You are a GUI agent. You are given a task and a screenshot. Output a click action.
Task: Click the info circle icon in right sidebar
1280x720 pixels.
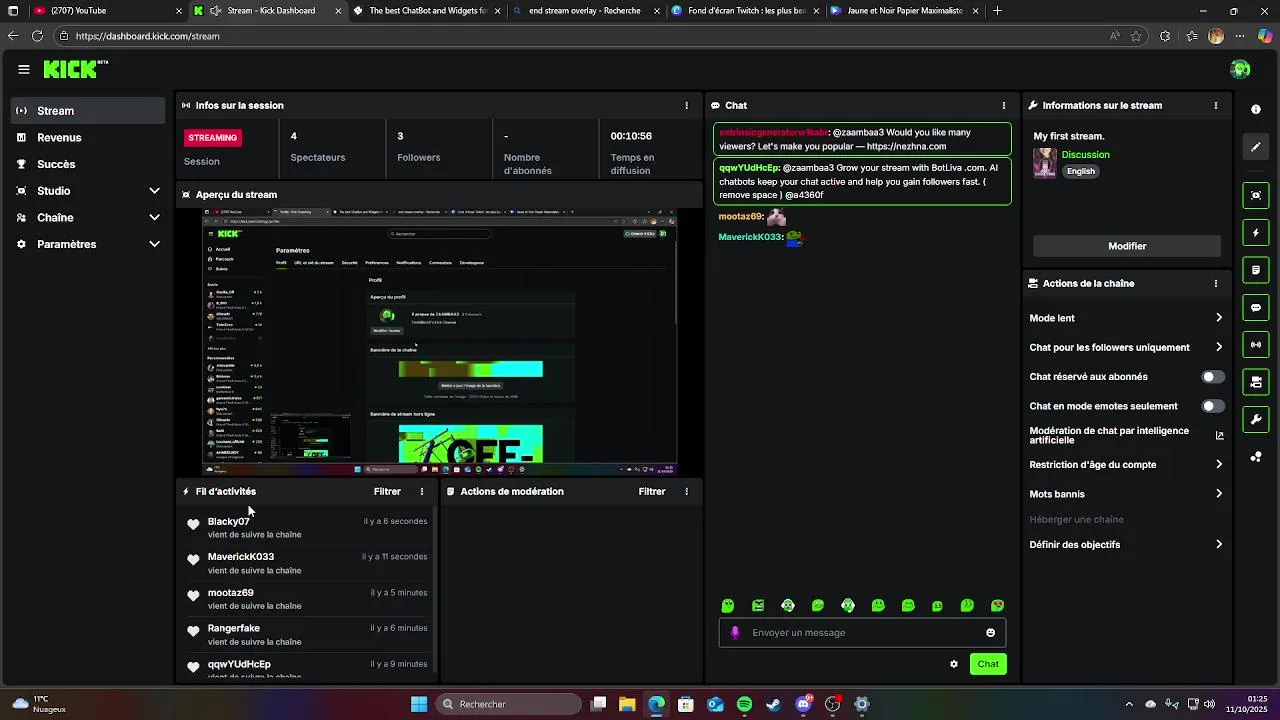[x=1256, y=110]
